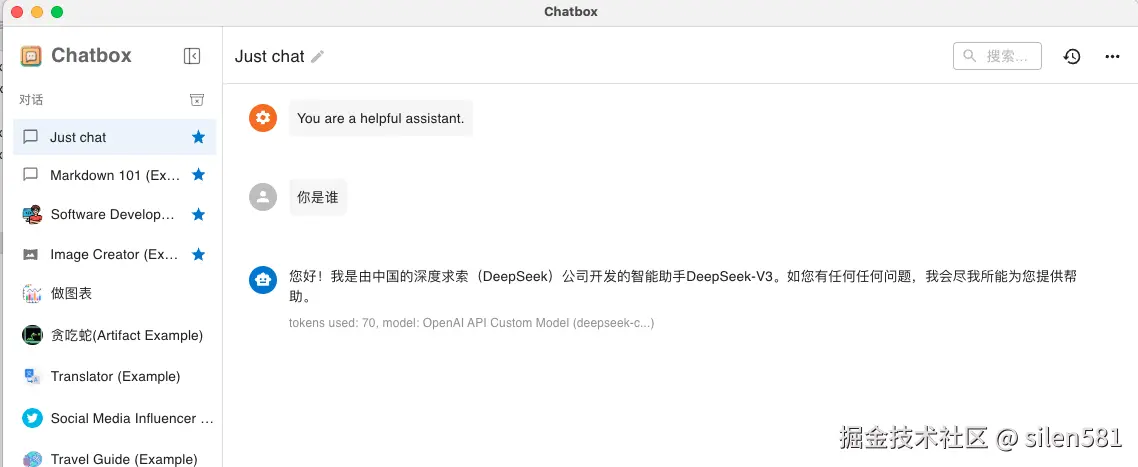
Task: Open the chat history clock icon
Action: click(x=1072, y=56)
